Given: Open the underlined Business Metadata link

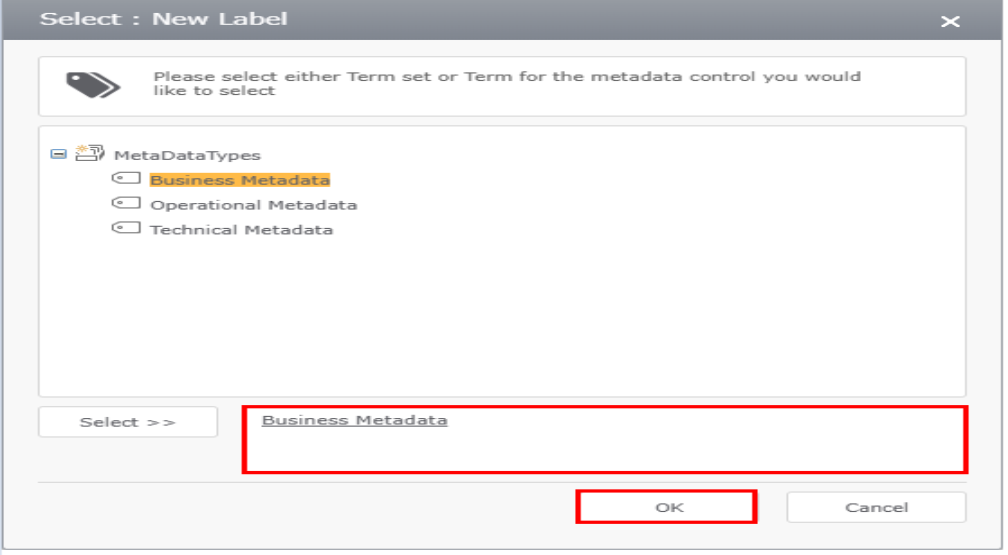Looking at the screenshot, I should [354, 420].
